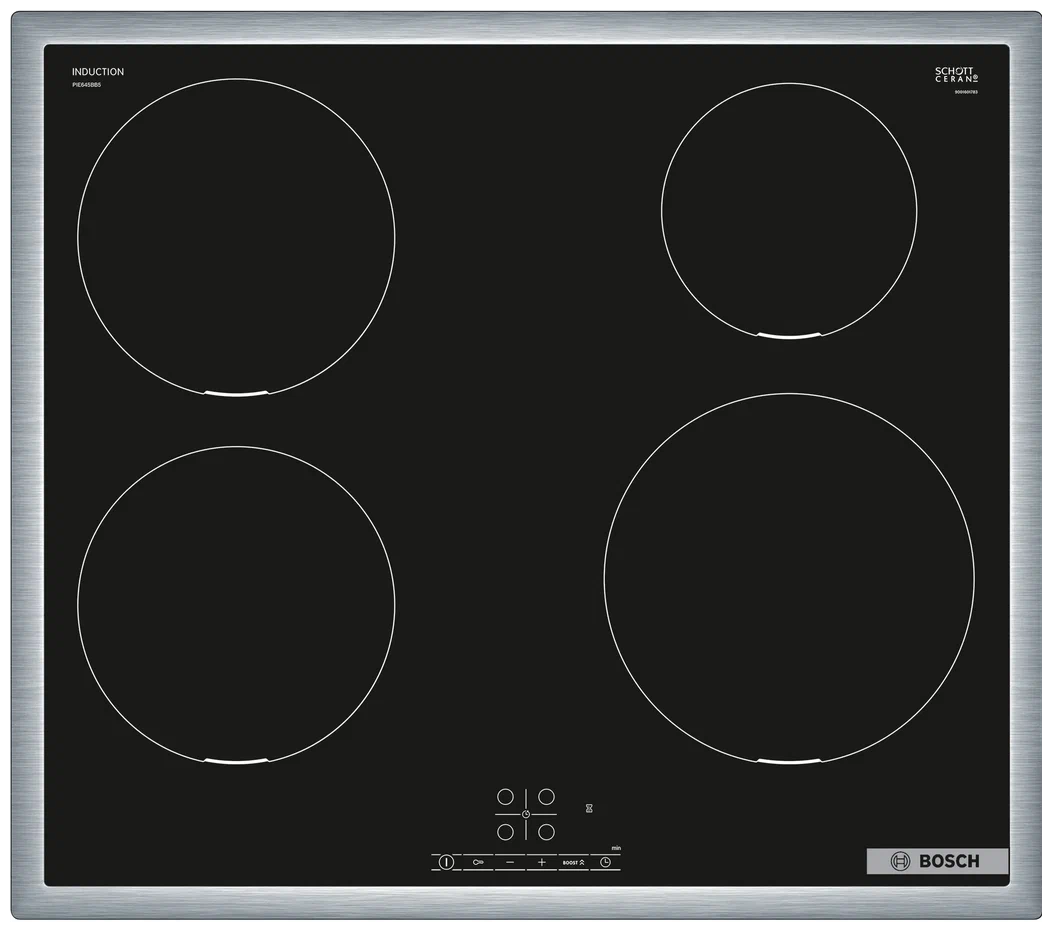Screen dimensions: 1052x932
Task: Select the top-right cooking zone indicator circle
Action: [x=547, y=797]
